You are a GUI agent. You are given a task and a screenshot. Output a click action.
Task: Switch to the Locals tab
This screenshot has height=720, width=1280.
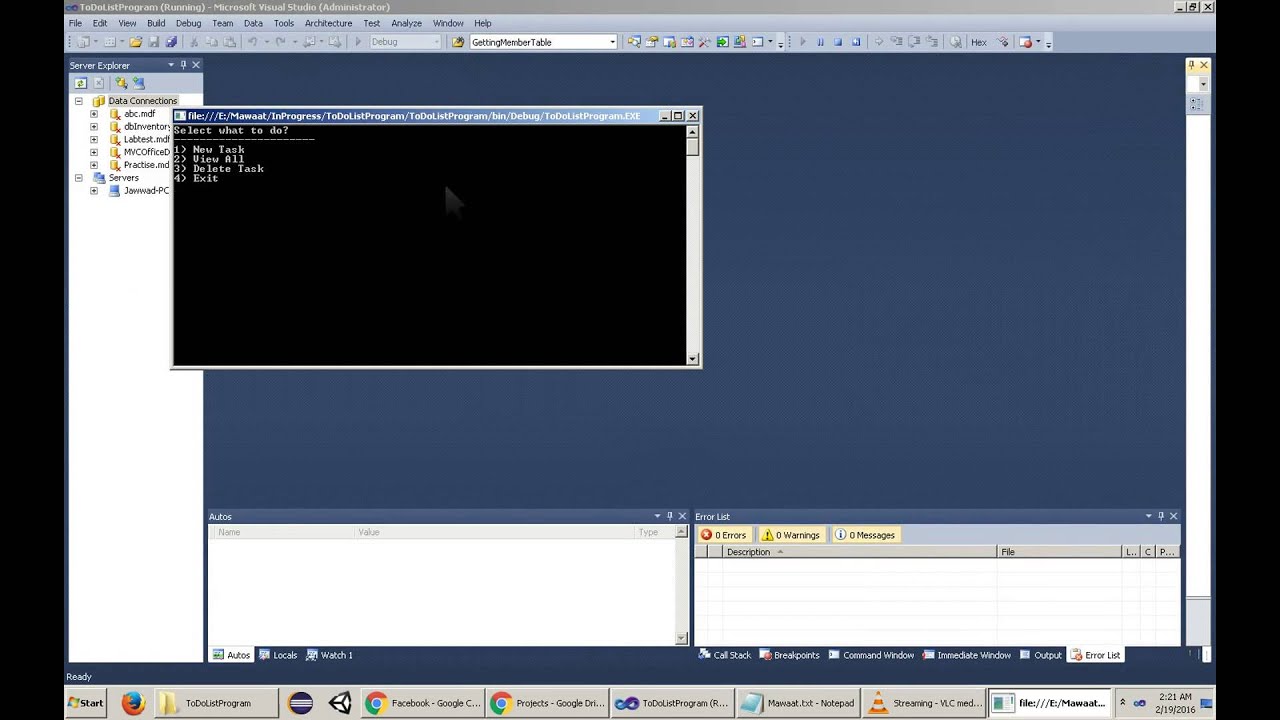click(x=278, y=655)
